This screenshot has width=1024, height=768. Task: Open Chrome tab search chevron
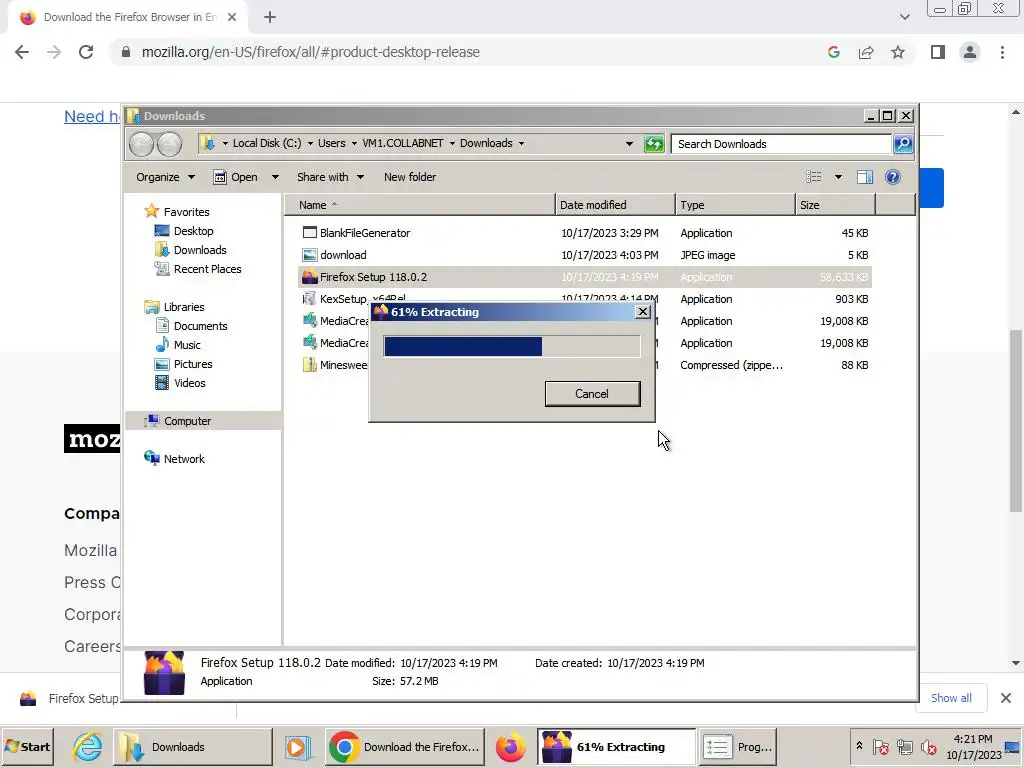click(904, 18)
